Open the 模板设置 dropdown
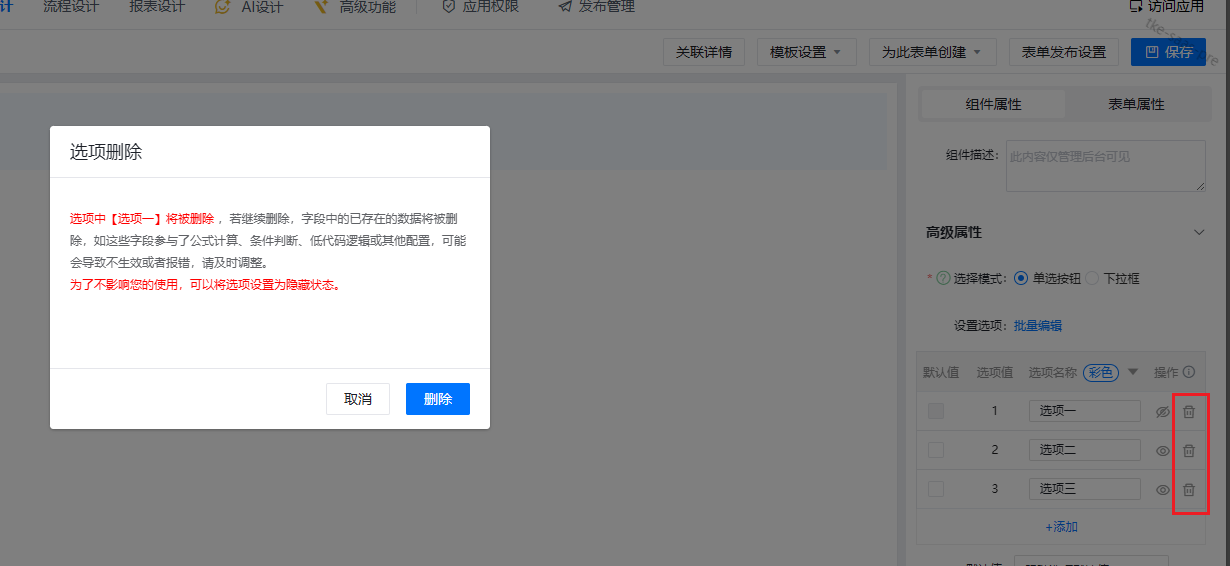1230x566 pixels. click(806, 52)
